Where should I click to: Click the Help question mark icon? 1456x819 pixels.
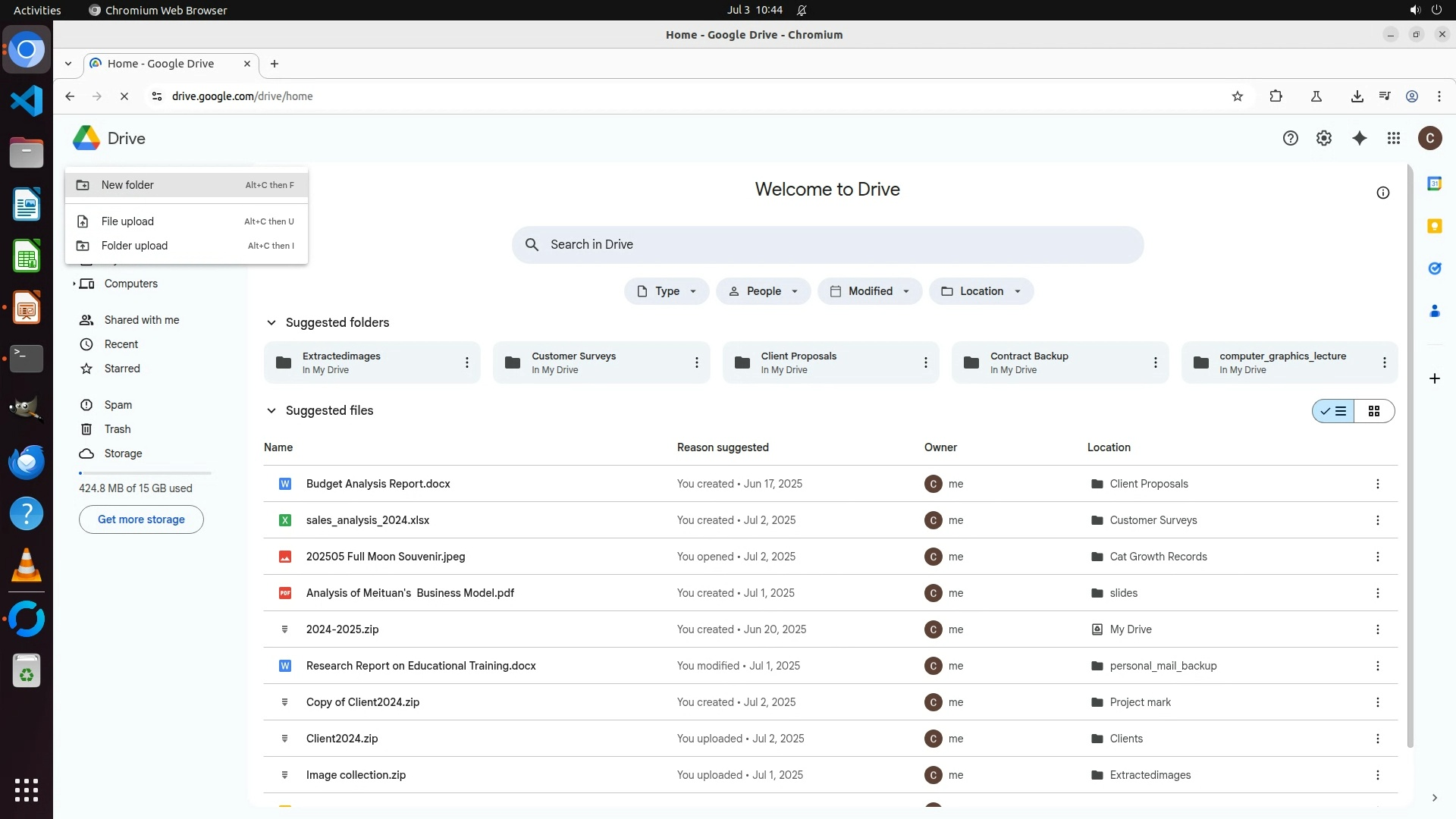[x=1291, y=138]
